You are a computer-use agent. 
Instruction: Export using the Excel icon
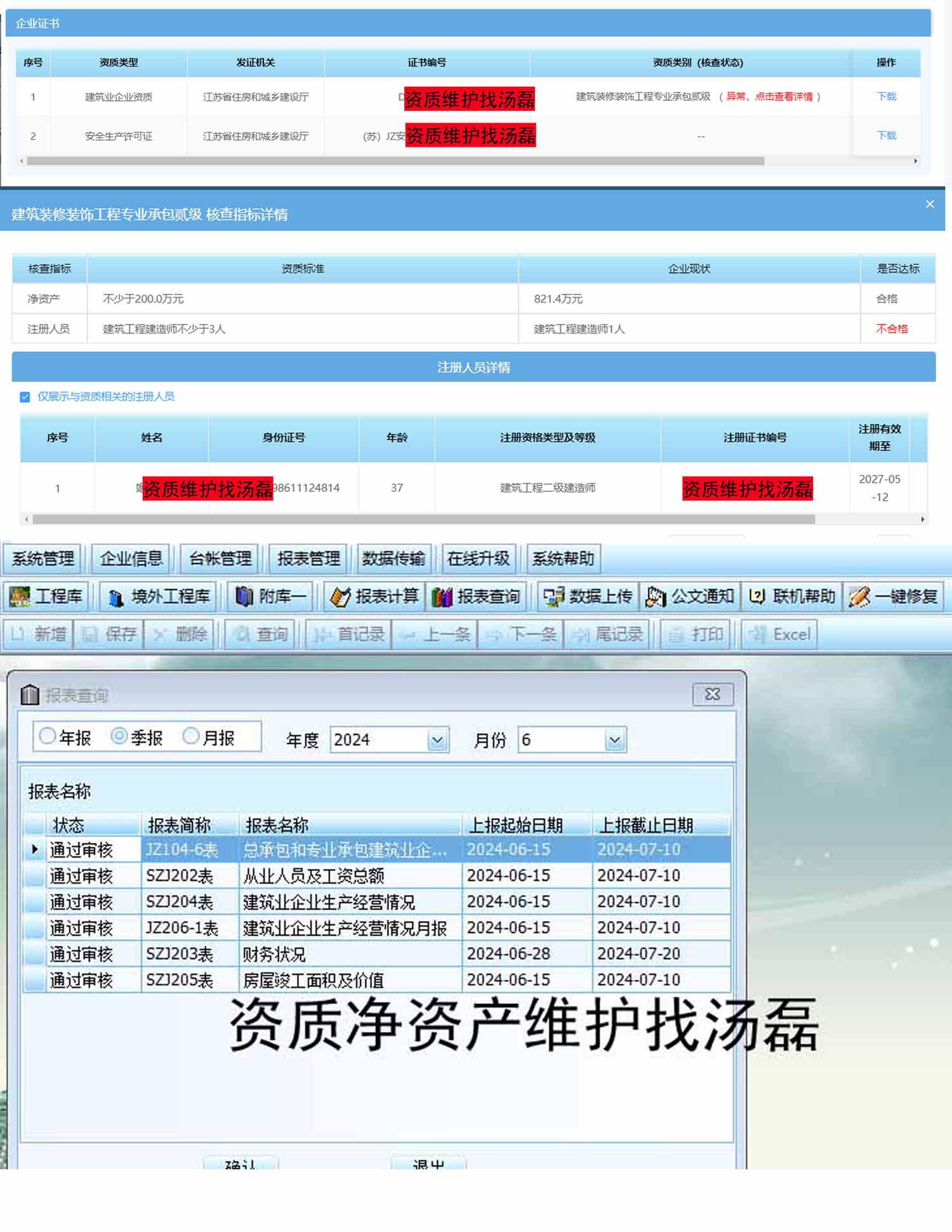click(779, 634)
